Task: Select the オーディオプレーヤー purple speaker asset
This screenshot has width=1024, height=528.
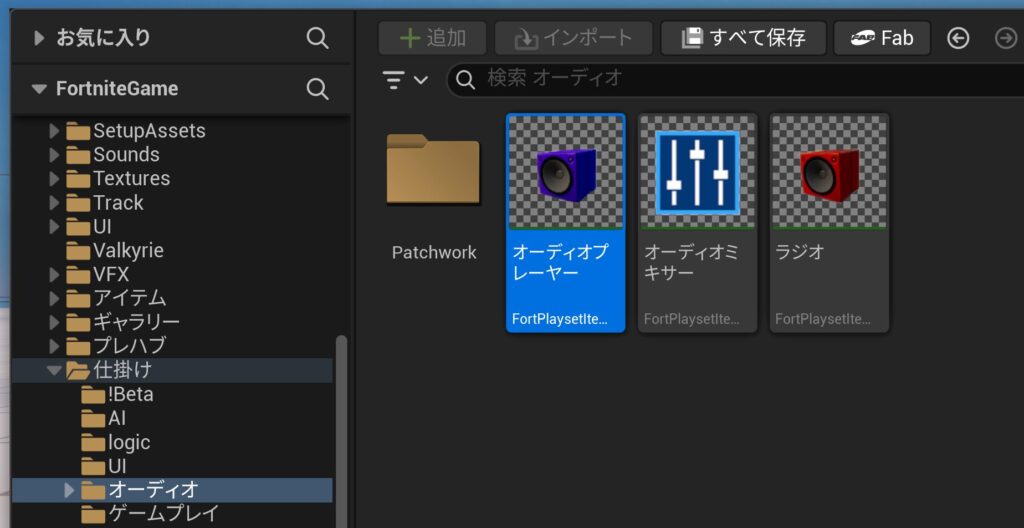Action: [566, 223]
